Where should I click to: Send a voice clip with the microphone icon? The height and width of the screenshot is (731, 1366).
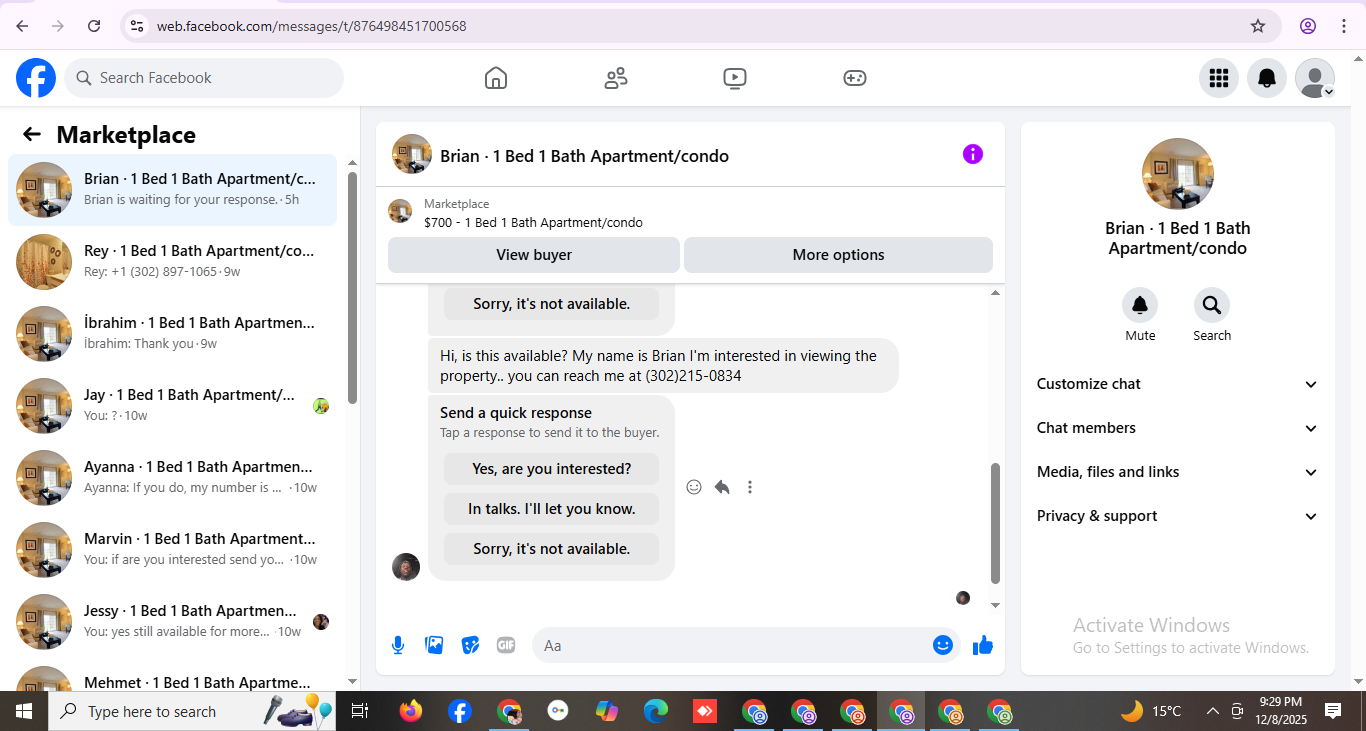point(398,645)
